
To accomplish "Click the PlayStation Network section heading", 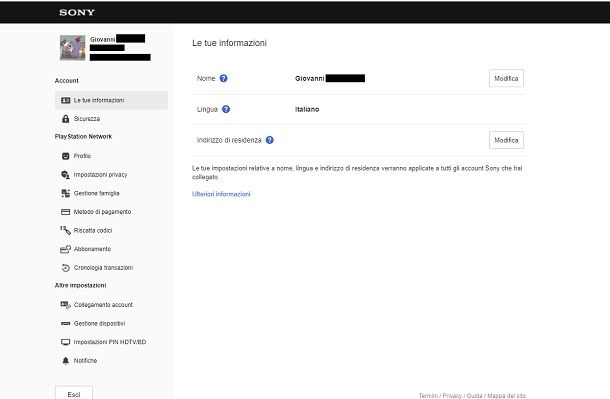I will pos(83,136).
